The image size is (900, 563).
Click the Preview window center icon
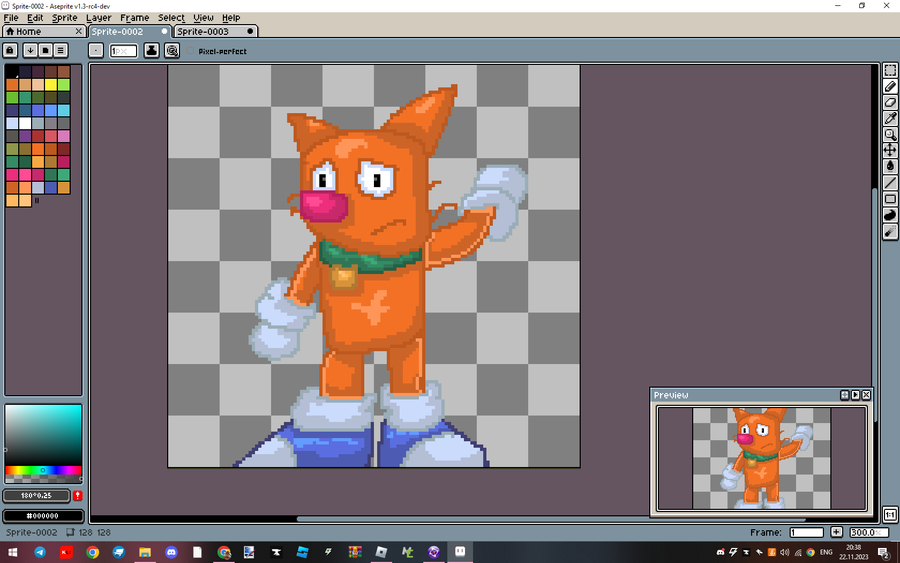click(844, 395)
